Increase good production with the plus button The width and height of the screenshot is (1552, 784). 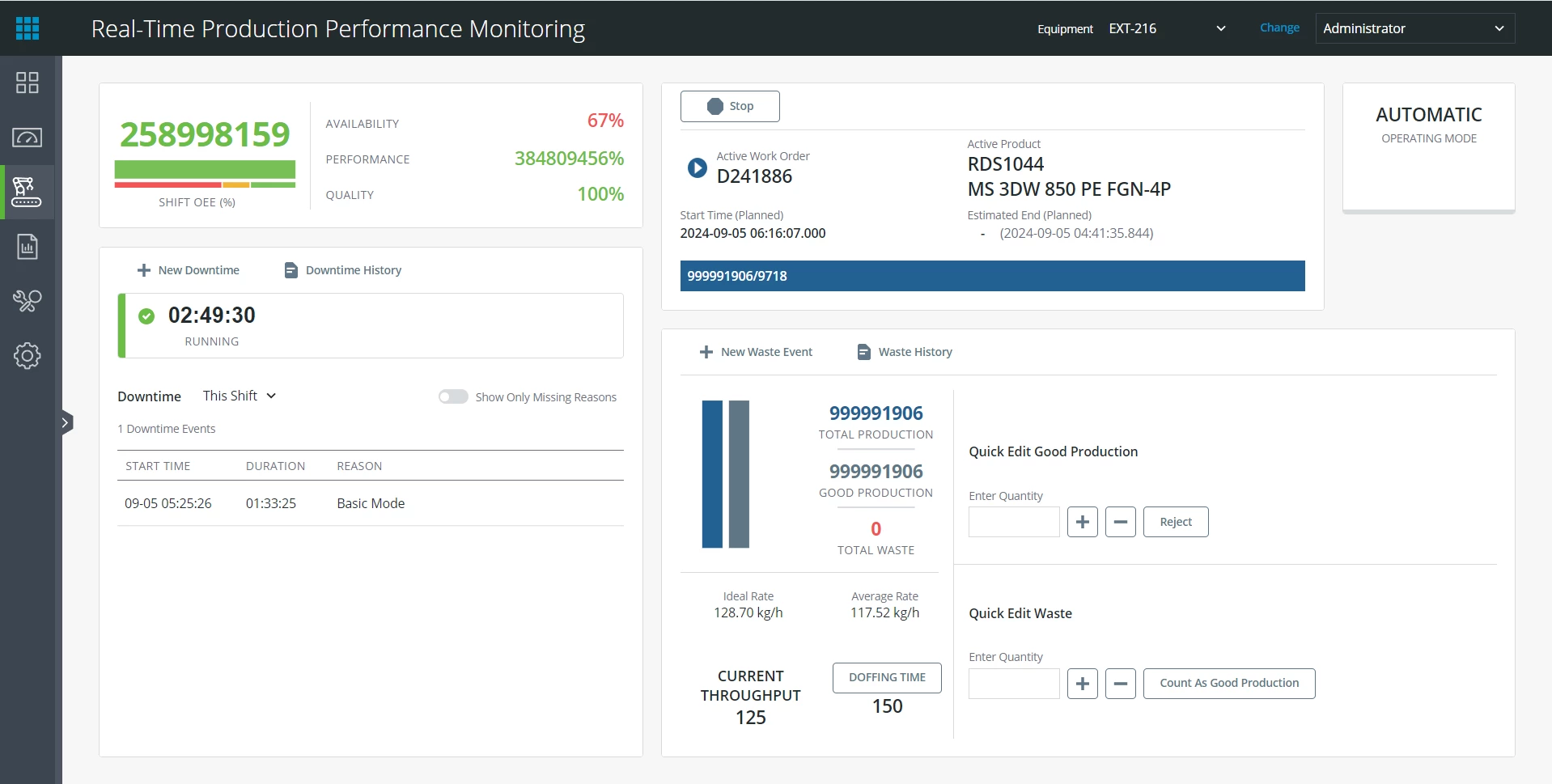1083,522
